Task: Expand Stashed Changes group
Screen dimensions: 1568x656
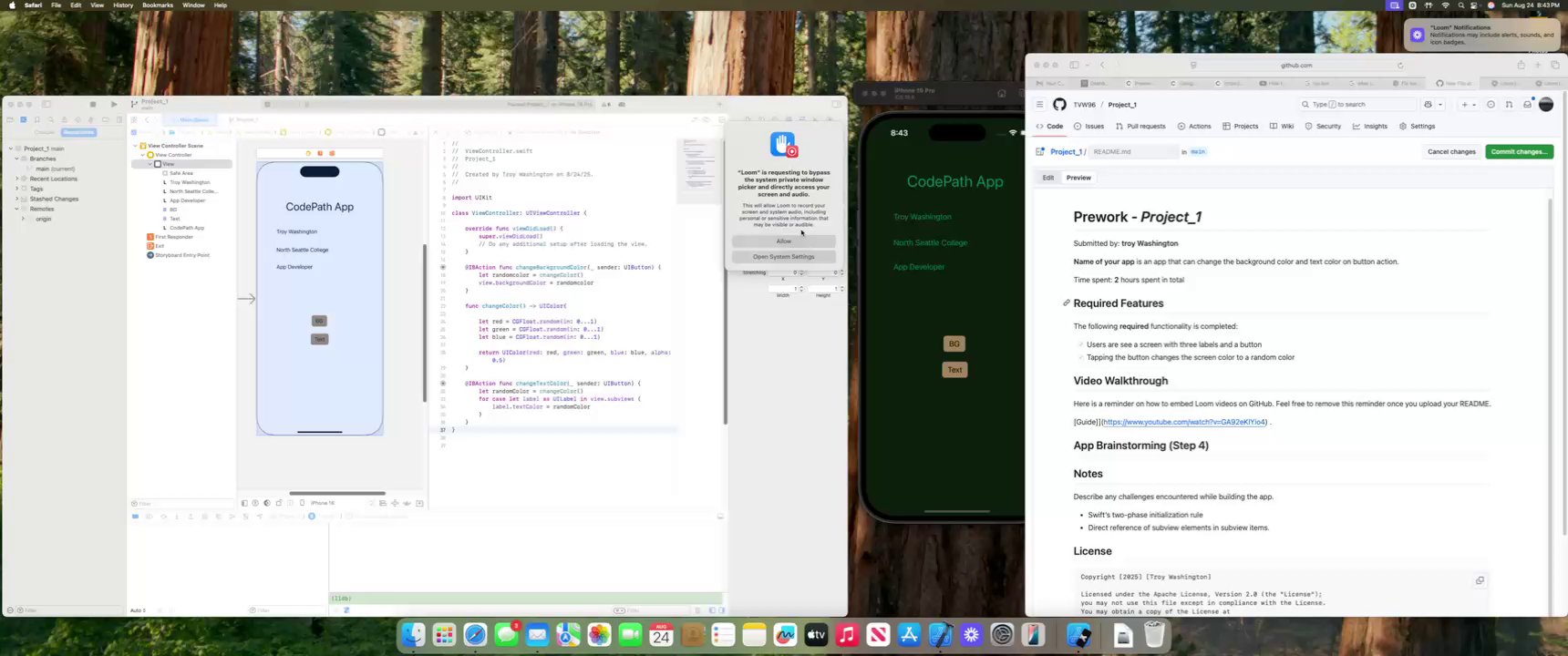Action: pos(16,199)
